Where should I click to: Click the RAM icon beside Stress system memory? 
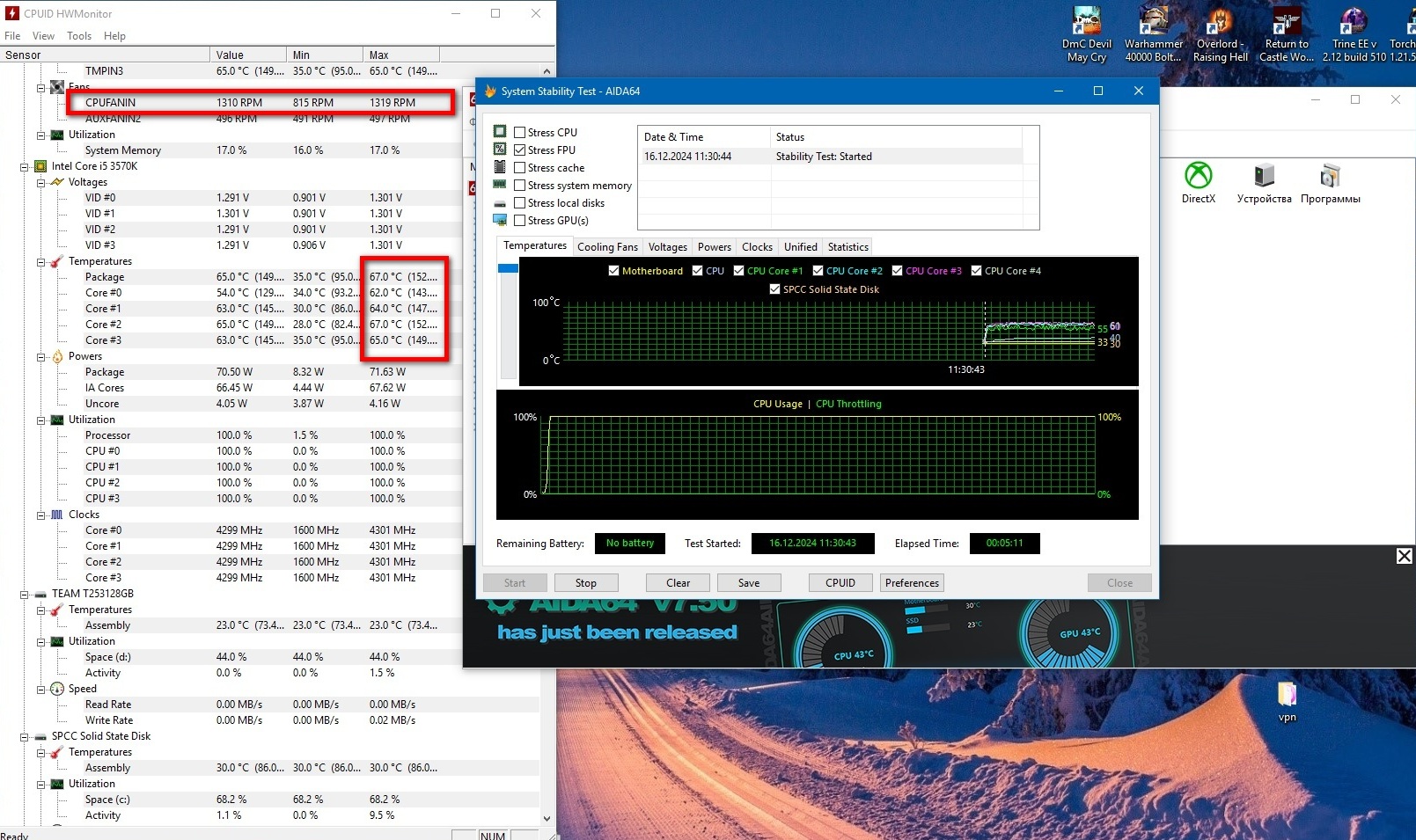coord(500,185)
